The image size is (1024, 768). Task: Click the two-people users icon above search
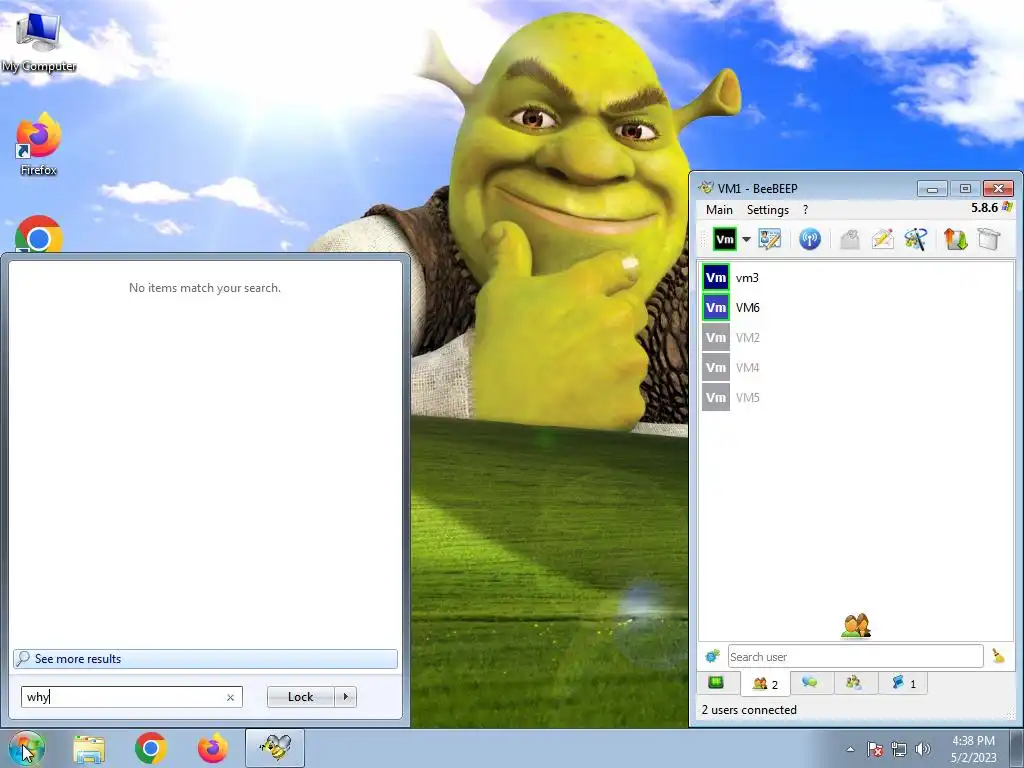(856, 626)
